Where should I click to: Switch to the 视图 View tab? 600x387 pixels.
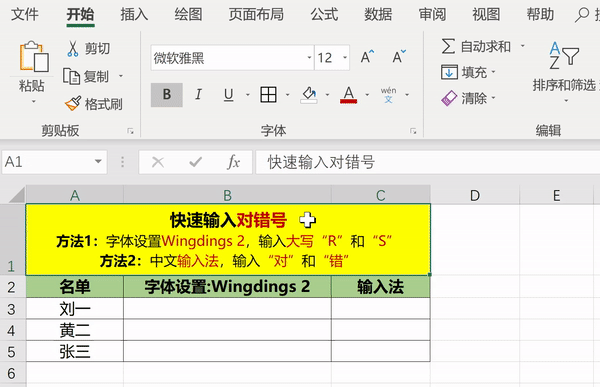[486, 15]
